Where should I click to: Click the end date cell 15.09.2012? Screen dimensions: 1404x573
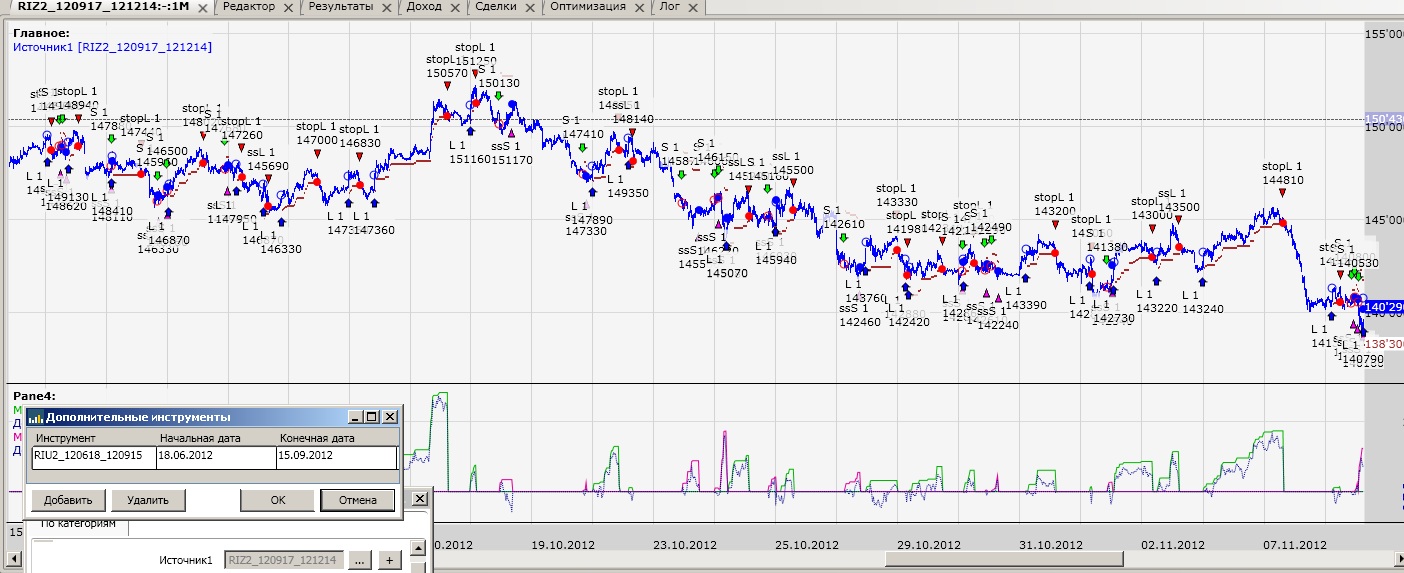(335, 455)
